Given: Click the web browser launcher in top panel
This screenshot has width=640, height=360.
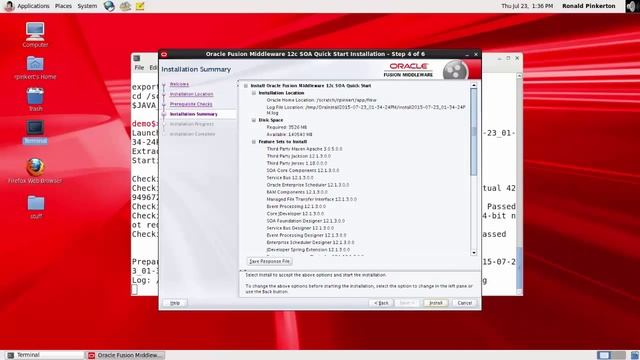Looking at the screenshot, I should (x=109, y=6).
